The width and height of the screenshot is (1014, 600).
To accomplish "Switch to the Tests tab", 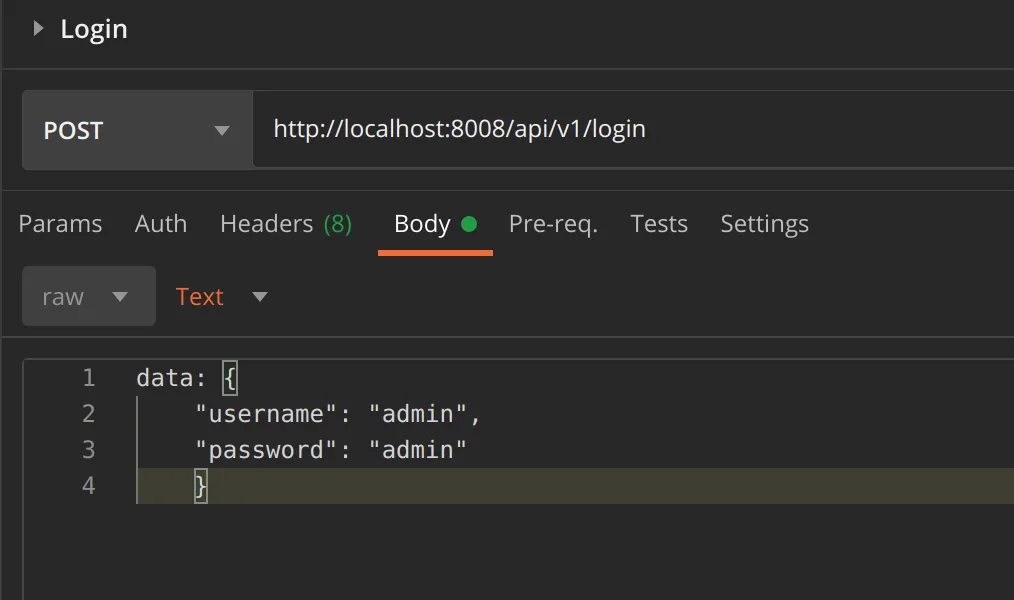I will point(659,224).
